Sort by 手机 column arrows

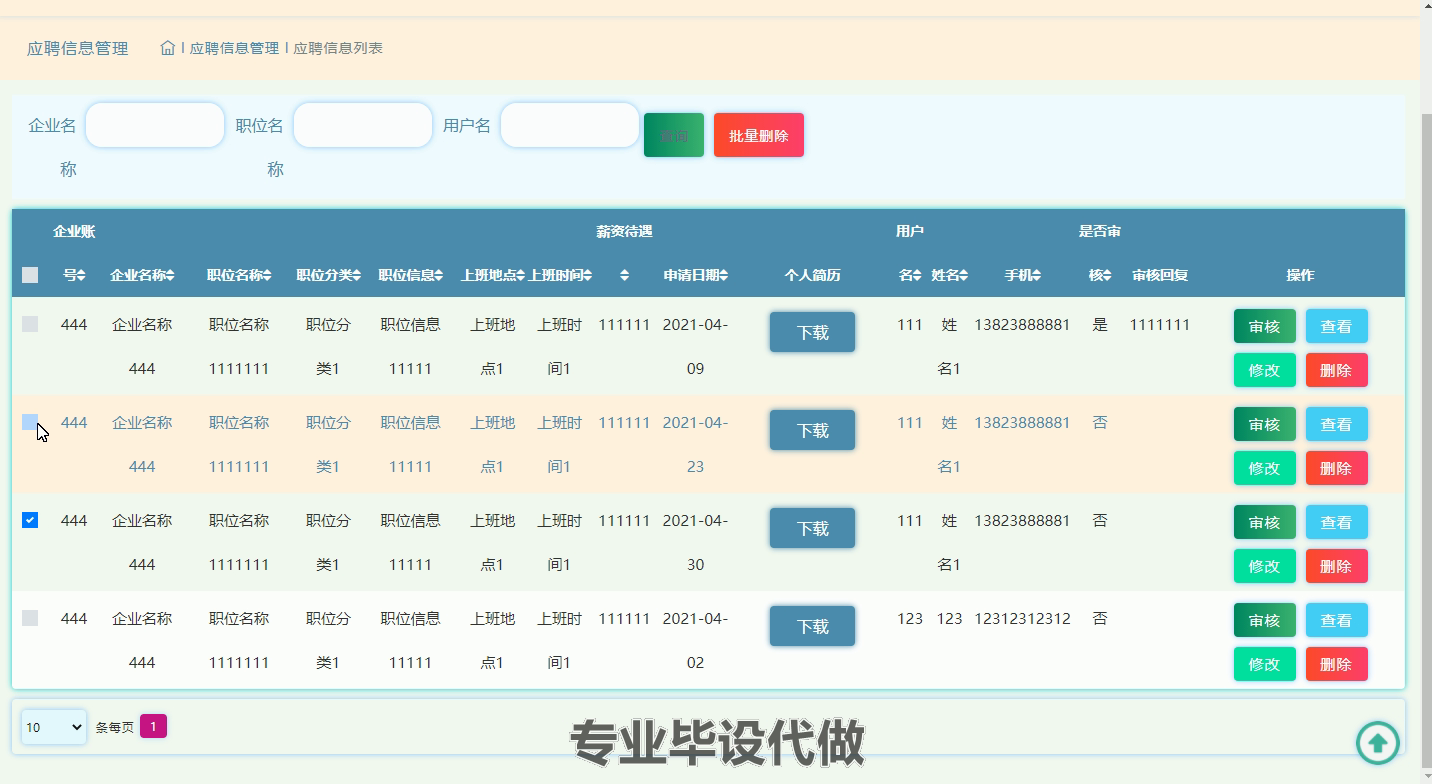tap(1036, 275)
